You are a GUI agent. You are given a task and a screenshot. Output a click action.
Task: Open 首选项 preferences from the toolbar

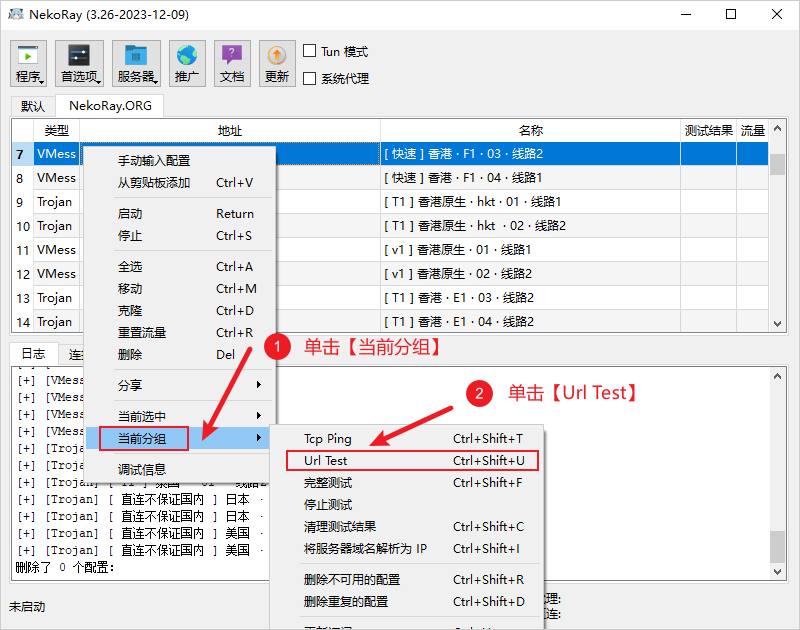(80, 62)
